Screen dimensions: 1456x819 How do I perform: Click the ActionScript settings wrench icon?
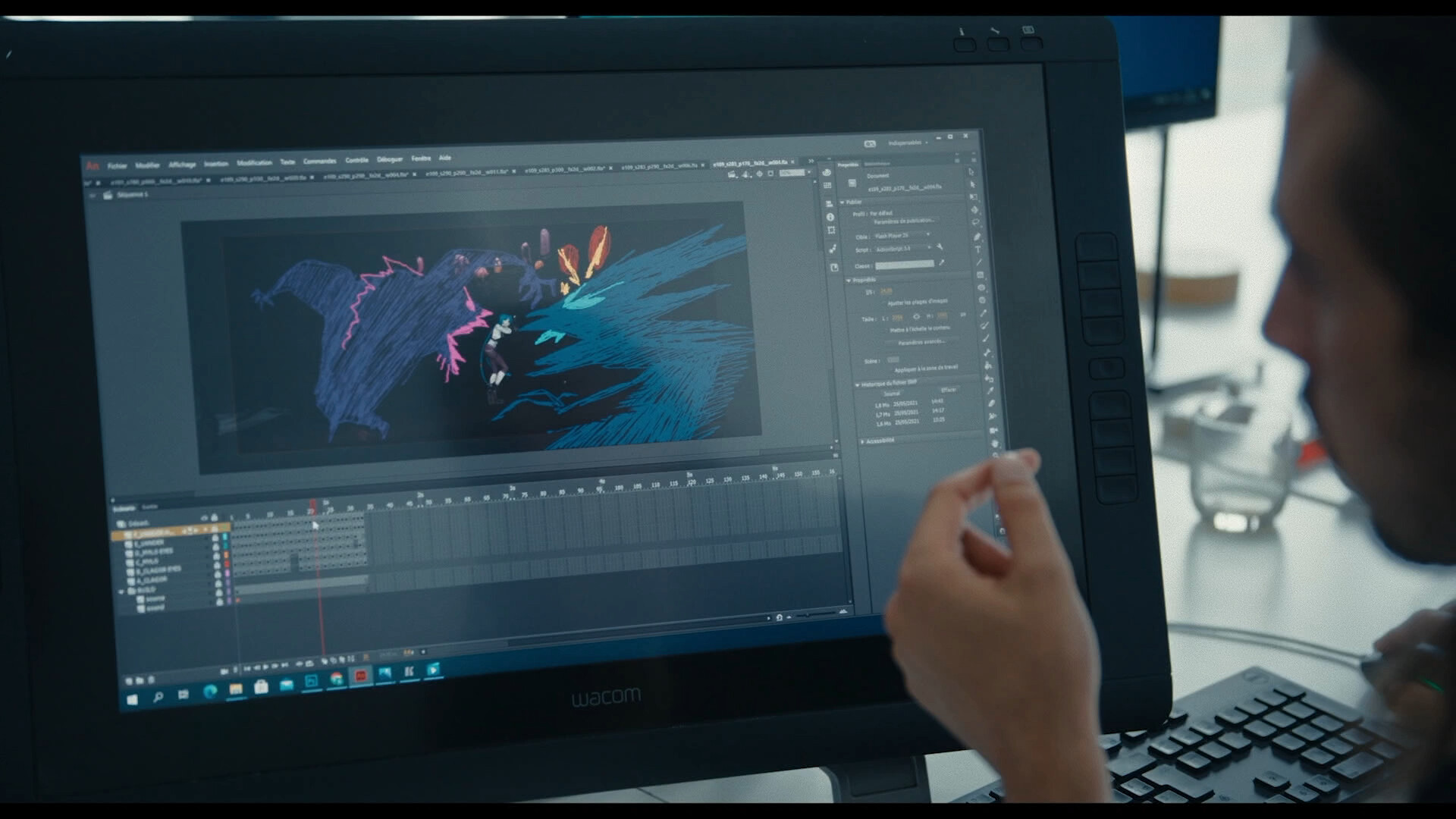coord(940,248)
